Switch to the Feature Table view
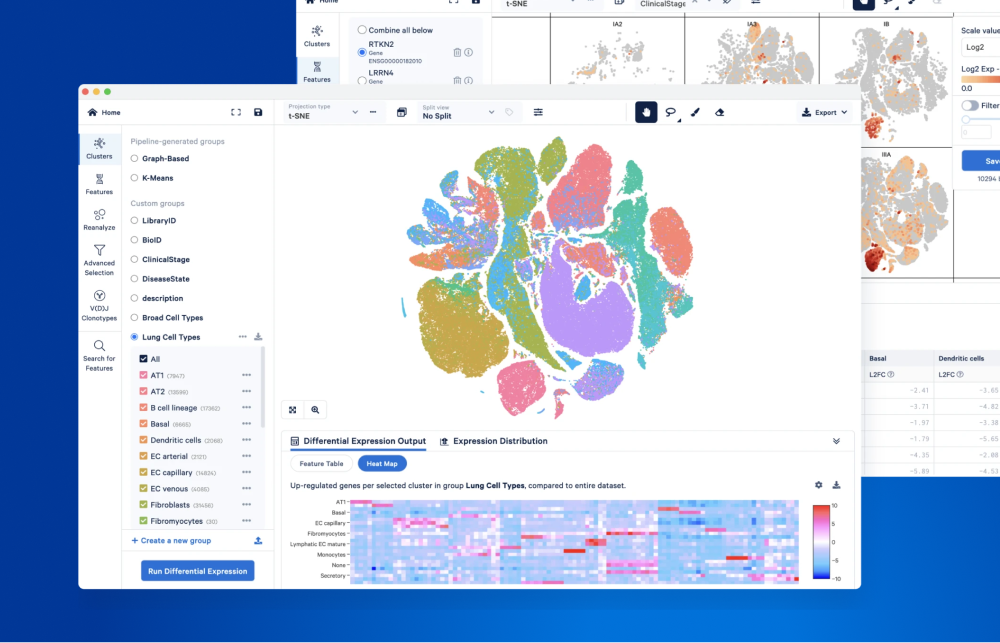1000x643 pixels. (321, 464)
